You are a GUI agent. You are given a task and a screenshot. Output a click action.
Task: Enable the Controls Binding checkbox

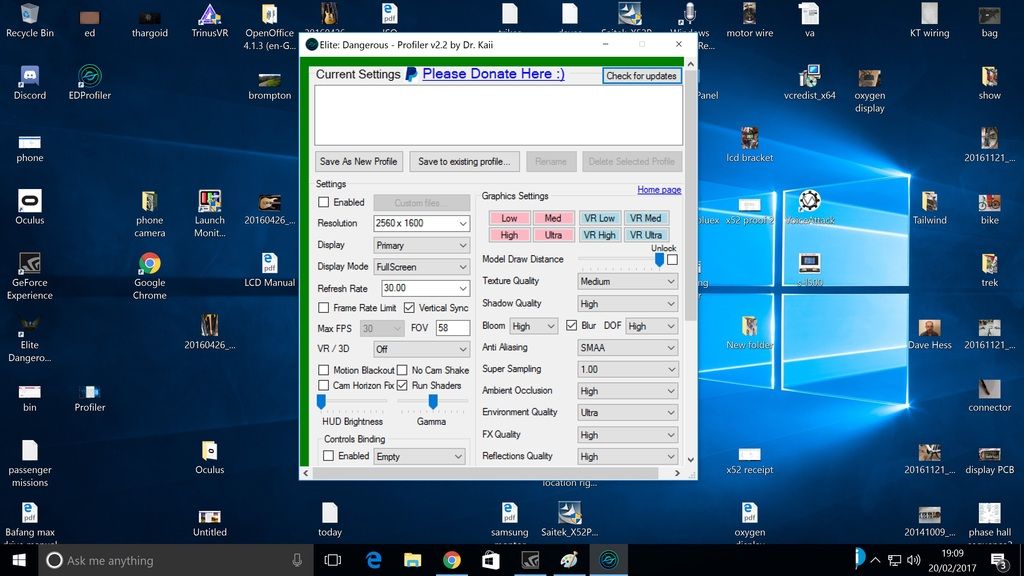(328, 456)
